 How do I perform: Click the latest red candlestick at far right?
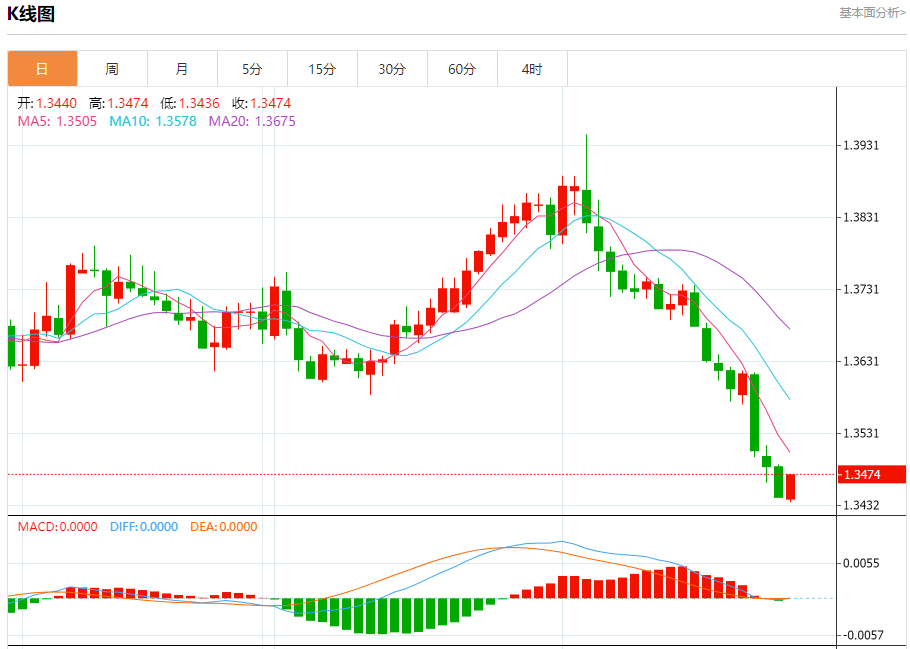790,487
